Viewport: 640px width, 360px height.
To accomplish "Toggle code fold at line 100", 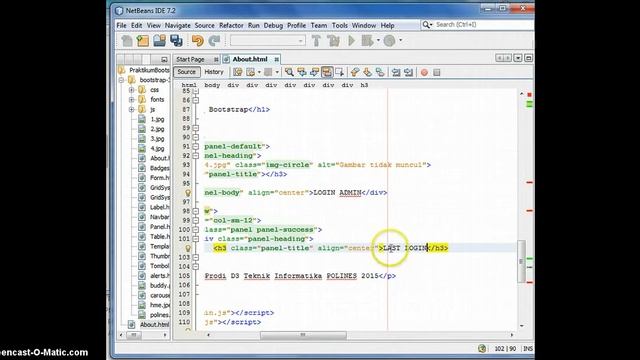I will point(196,229).
